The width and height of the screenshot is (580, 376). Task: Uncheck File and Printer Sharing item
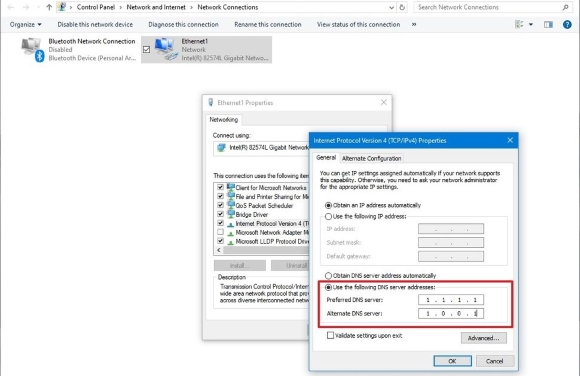tap(220, 196)
